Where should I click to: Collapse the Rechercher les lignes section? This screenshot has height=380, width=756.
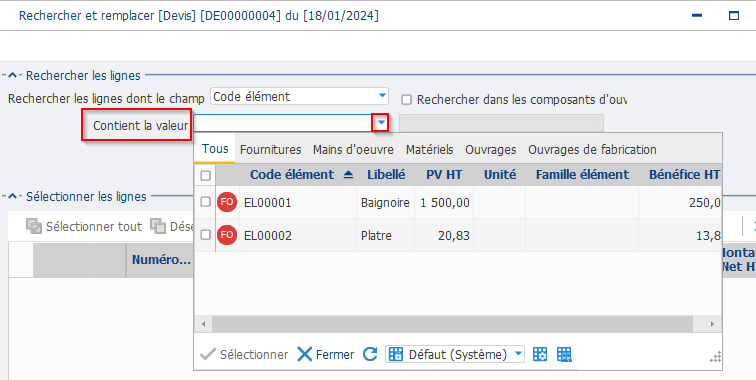13,75
